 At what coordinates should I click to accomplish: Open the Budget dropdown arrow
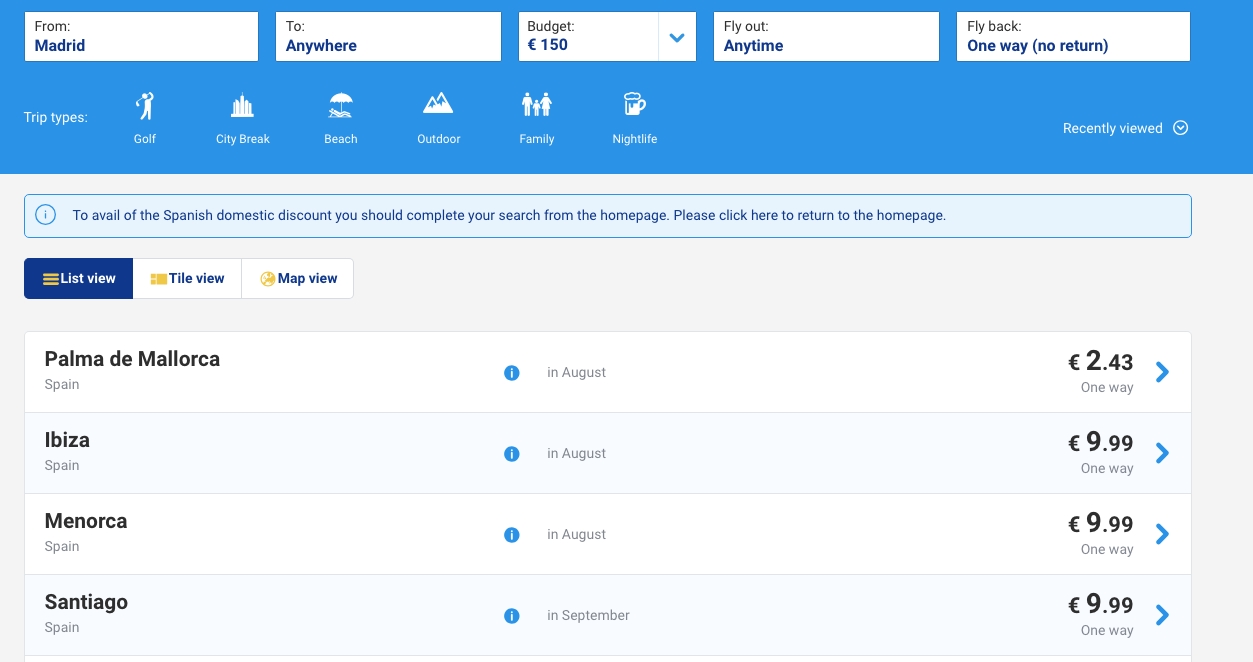[x=677, y=38]
